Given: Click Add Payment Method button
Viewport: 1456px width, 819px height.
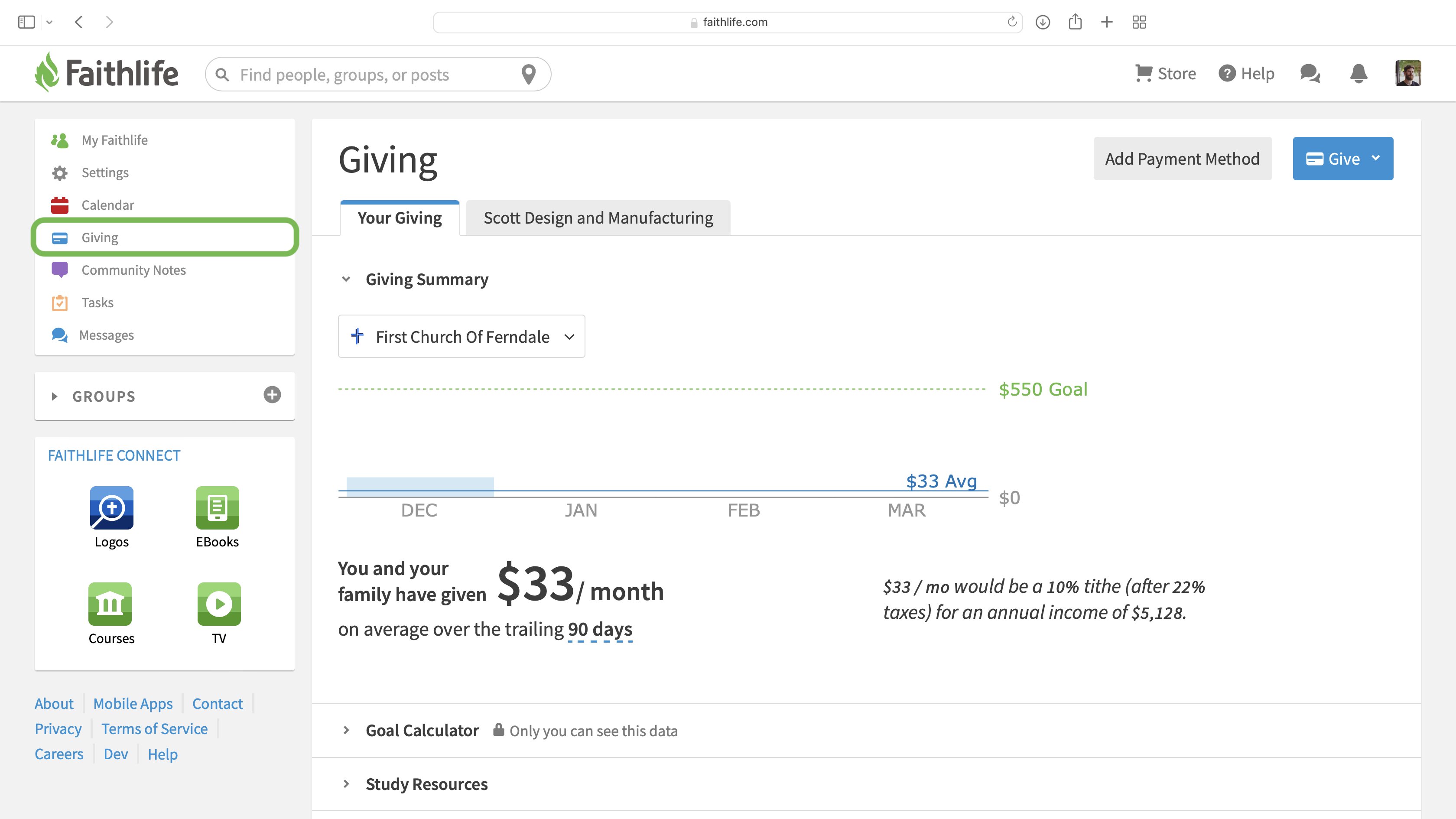Looking at the screenshot, I should pos(1183,158).
